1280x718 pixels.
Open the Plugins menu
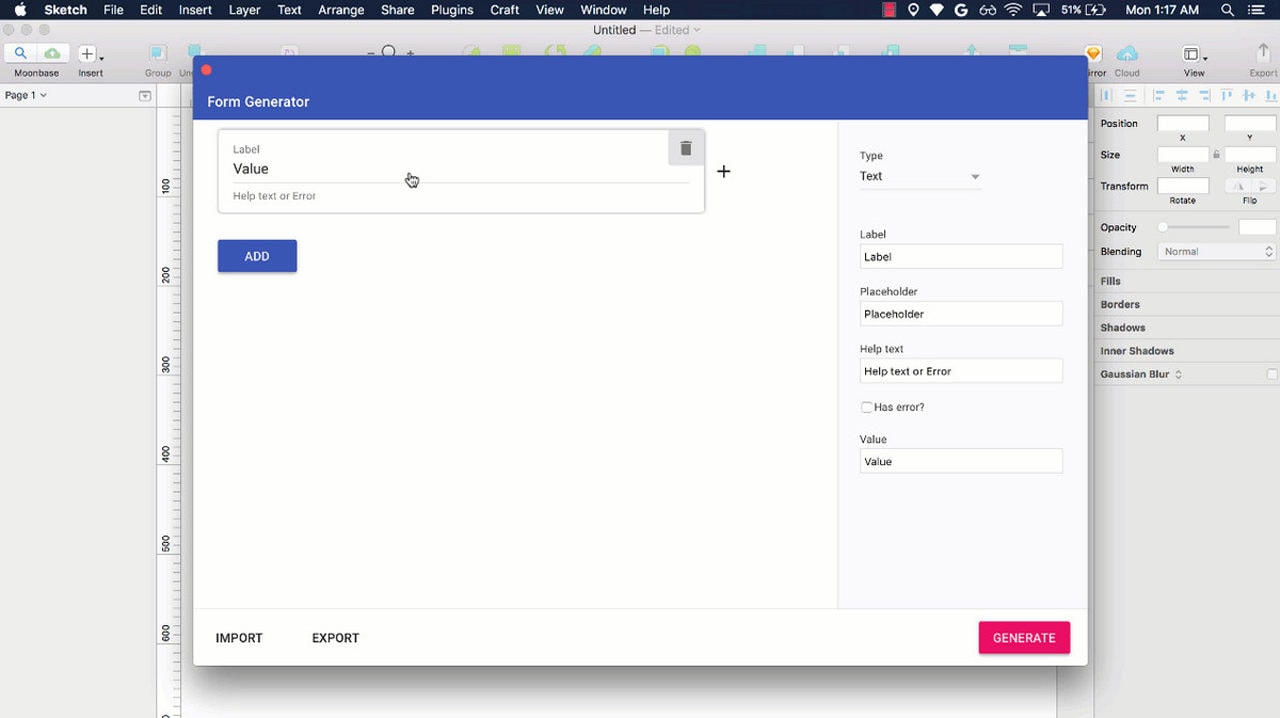[452, 10]
